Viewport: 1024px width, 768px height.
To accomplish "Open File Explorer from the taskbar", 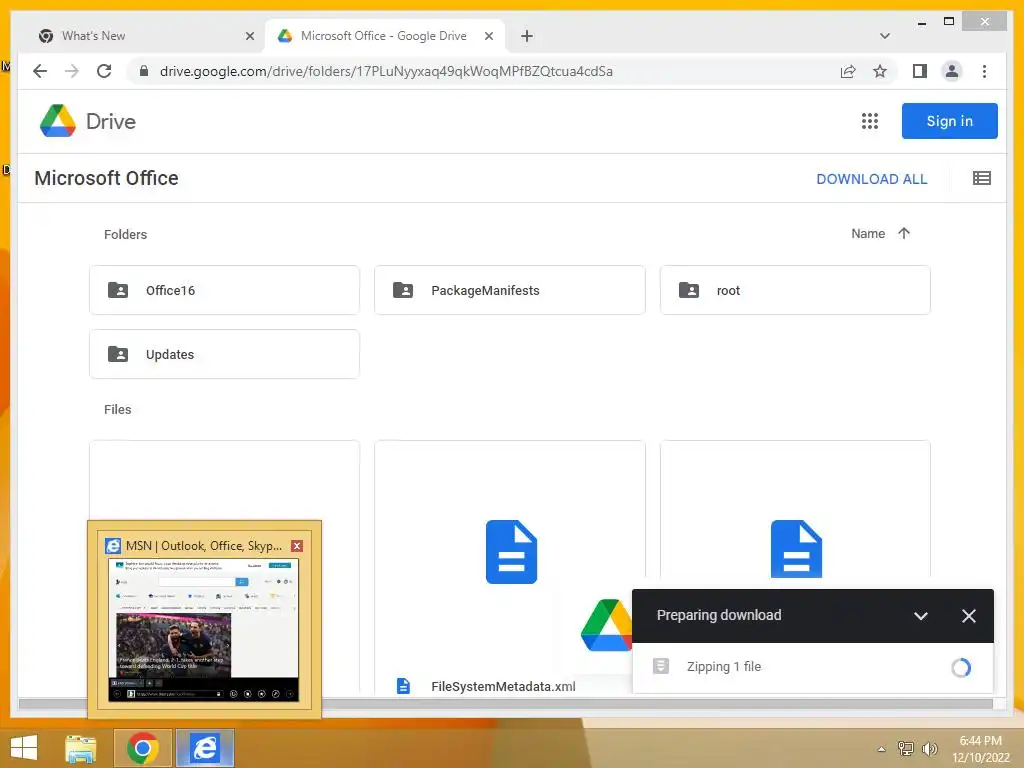I will 81,748.
